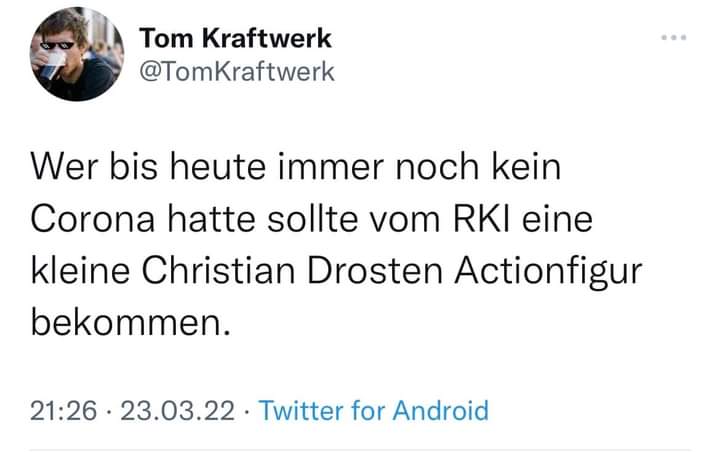Click the 21:26 tweet timestamp
The width and height of the screenshot is (720, 452).
tap(61, 410)
